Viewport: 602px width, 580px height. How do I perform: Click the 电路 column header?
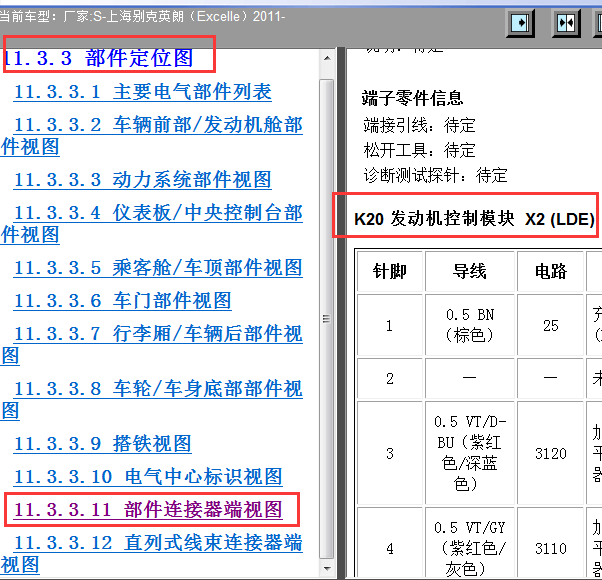(x=551, y=271)
